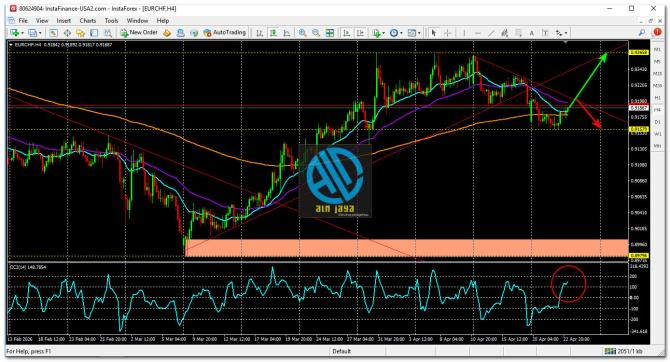
Task: Select the equidistant channel tool
Action: pos(505,33)
